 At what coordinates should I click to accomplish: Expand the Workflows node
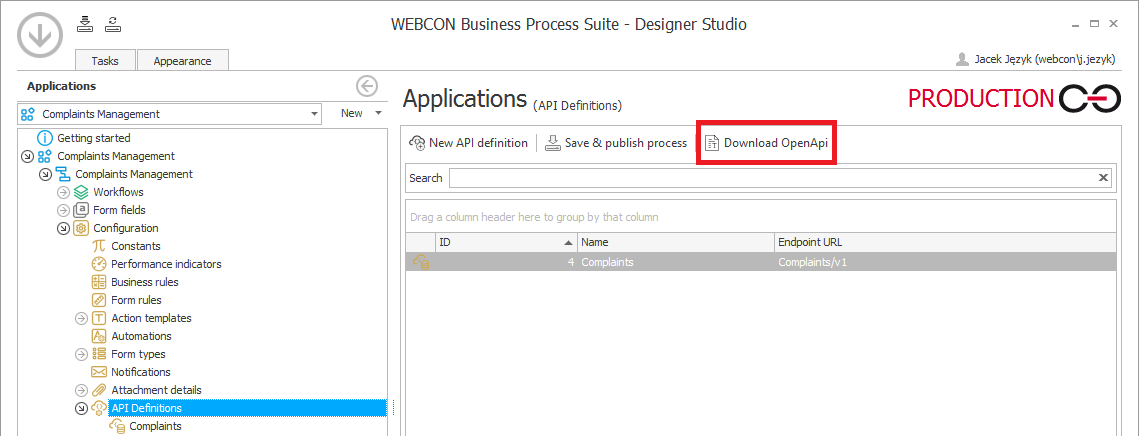pyautogui.click(x=63, y=193)
